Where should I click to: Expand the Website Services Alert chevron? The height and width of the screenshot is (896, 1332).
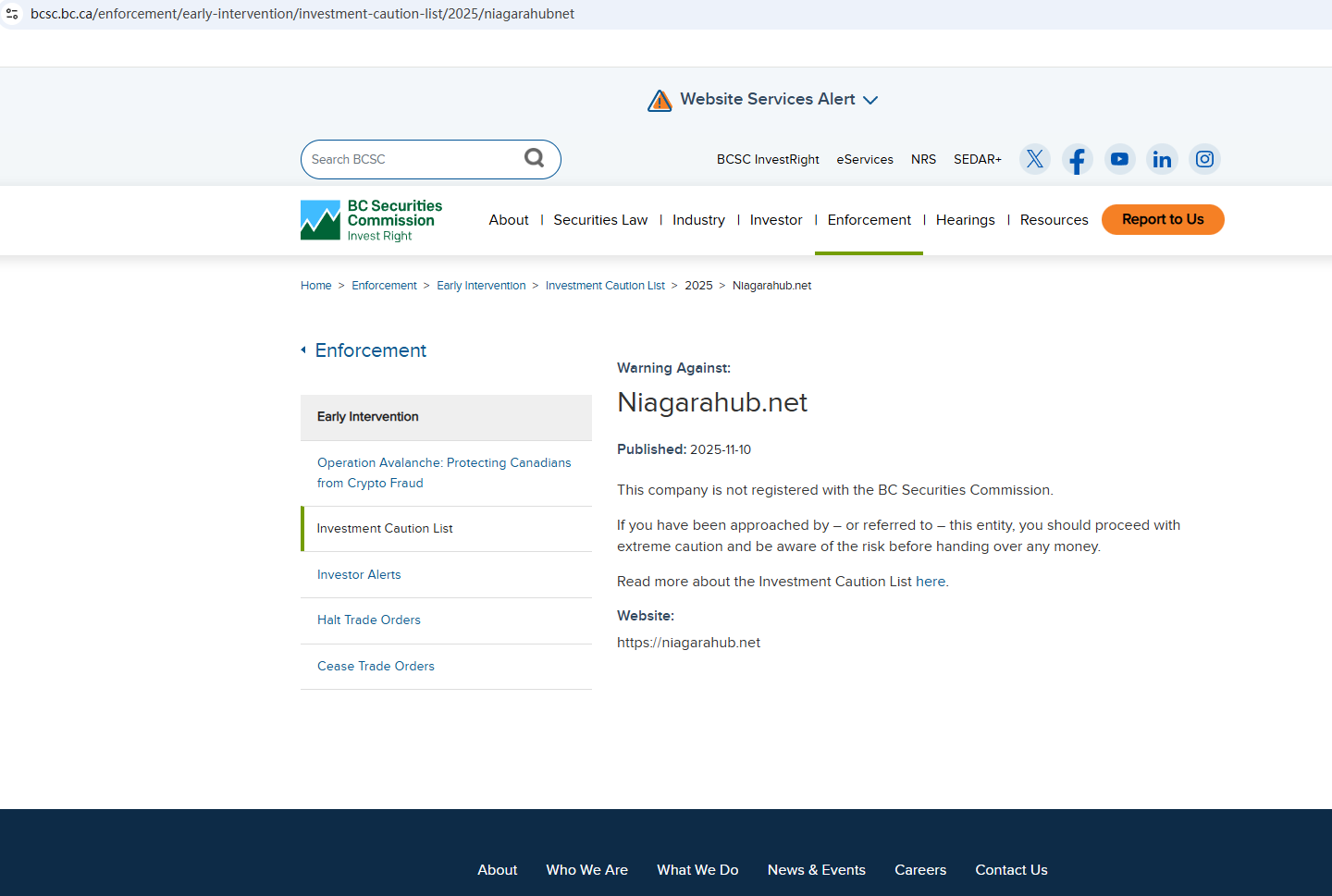pyautogui.click(x=870, y=100)
